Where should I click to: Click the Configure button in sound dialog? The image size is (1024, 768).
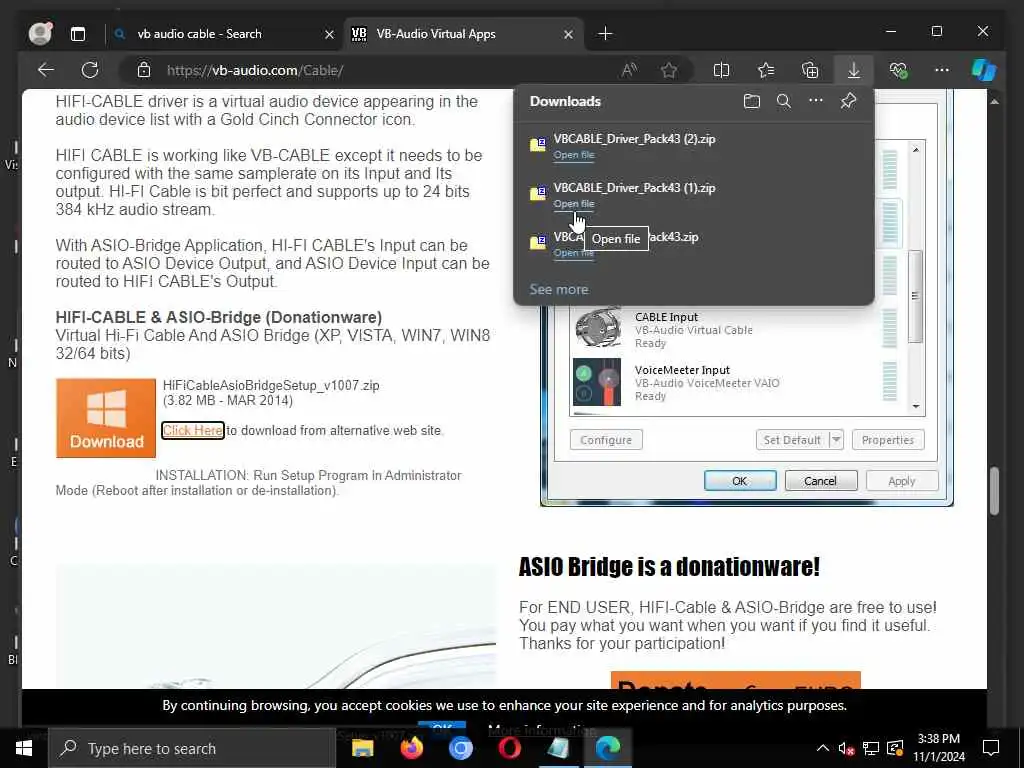[606, 440]
